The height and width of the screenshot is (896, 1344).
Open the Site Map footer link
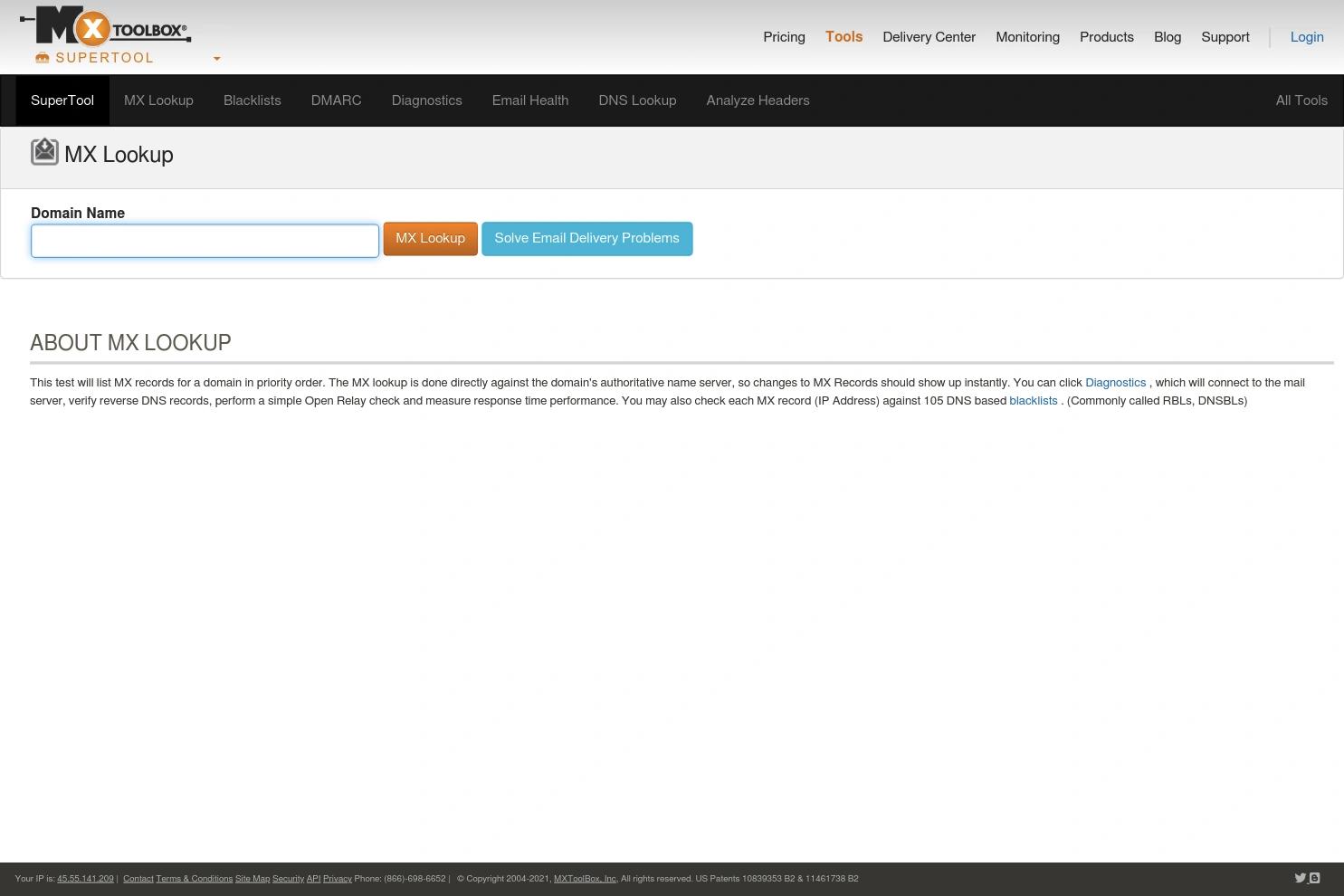coord(253,879)
